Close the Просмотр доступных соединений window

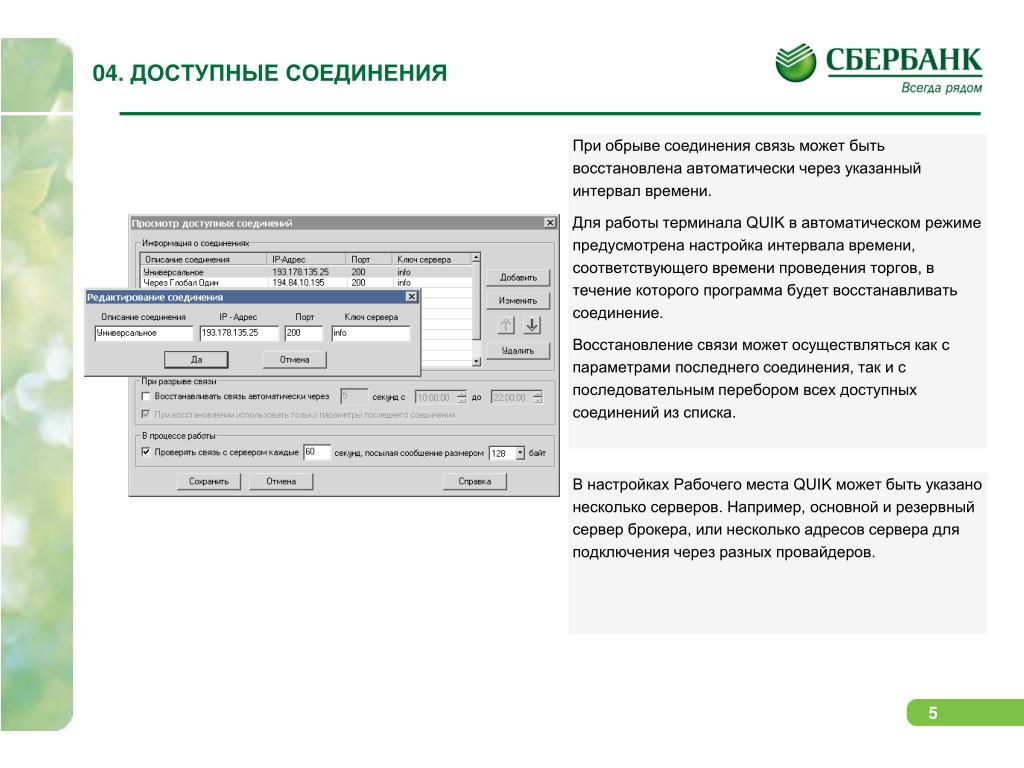tap(550, 223)
